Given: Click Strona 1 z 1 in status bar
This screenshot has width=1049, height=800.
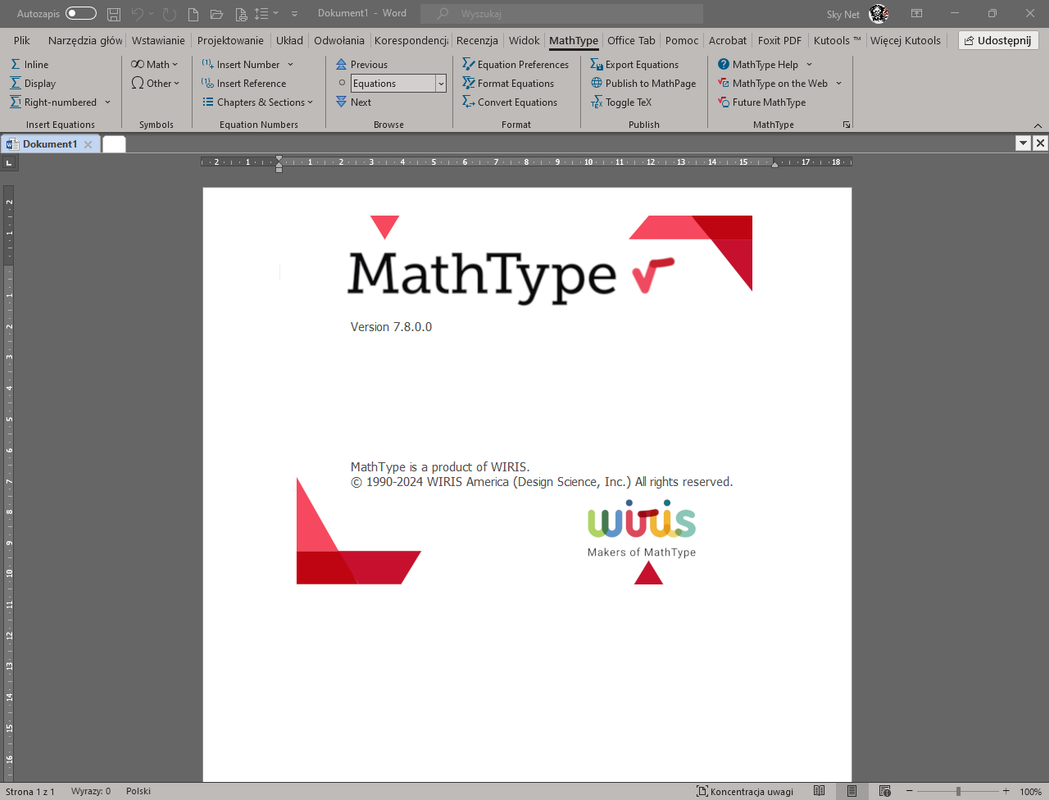Looking at the screenshot, I should tap(30, 791).
